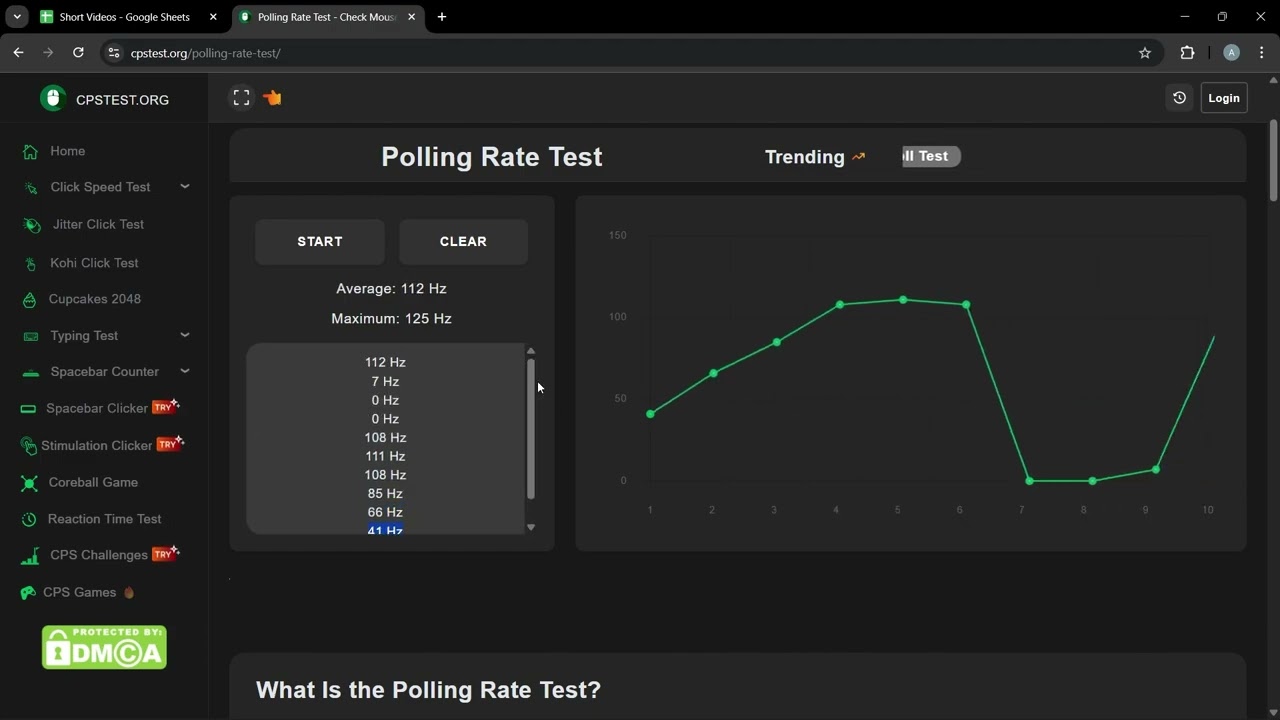Click the Average: 112 Hz text

pos(391,288)
